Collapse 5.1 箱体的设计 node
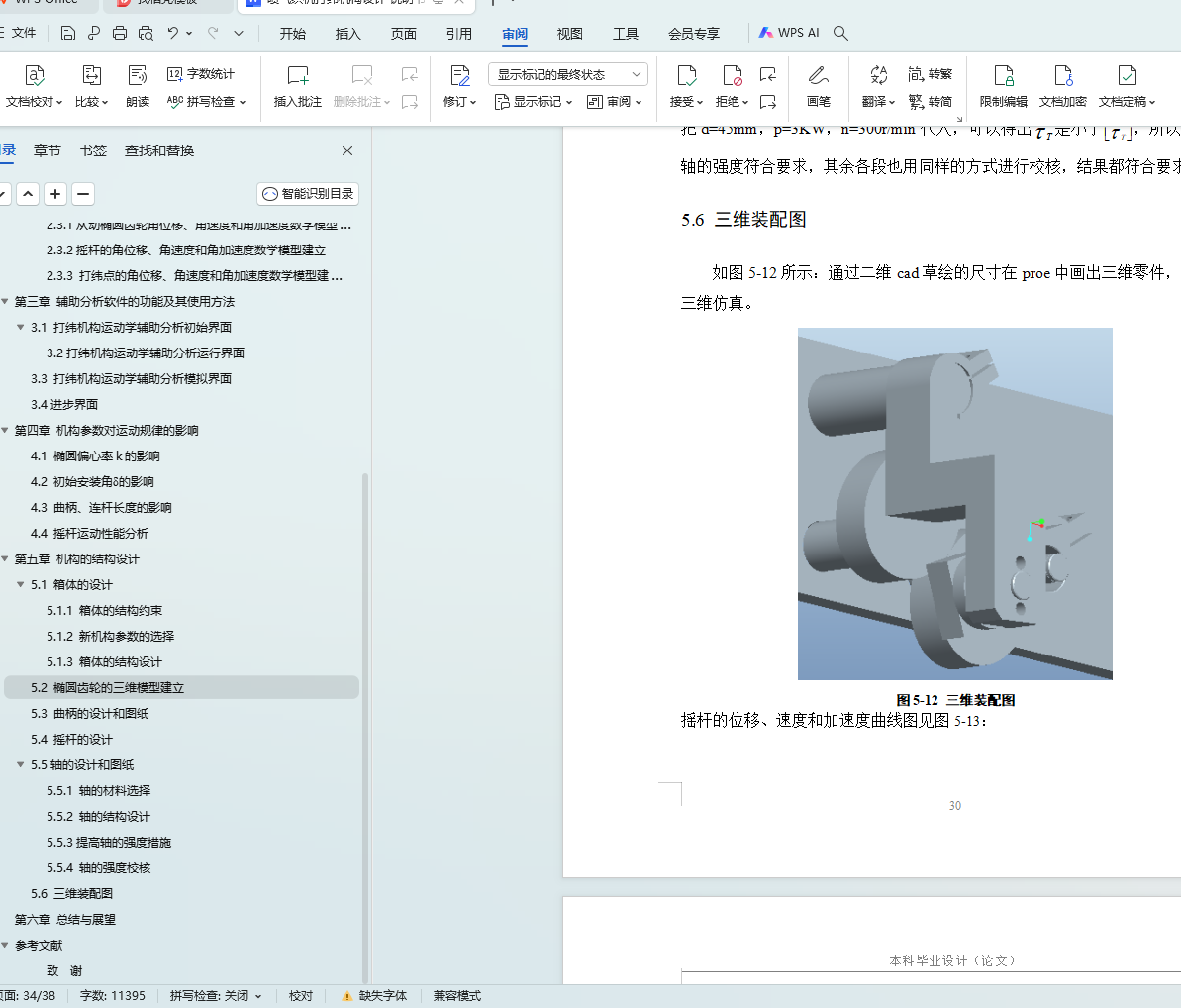 point(21,584)
